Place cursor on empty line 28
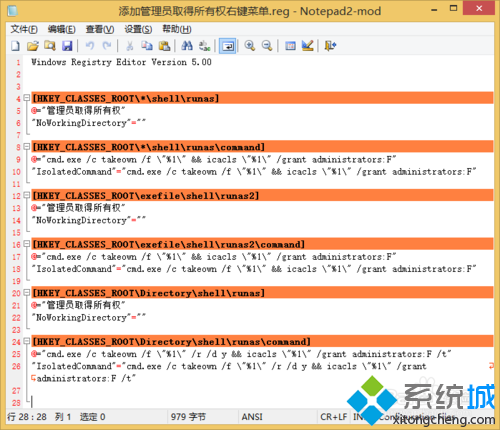 tap(262, 402)
